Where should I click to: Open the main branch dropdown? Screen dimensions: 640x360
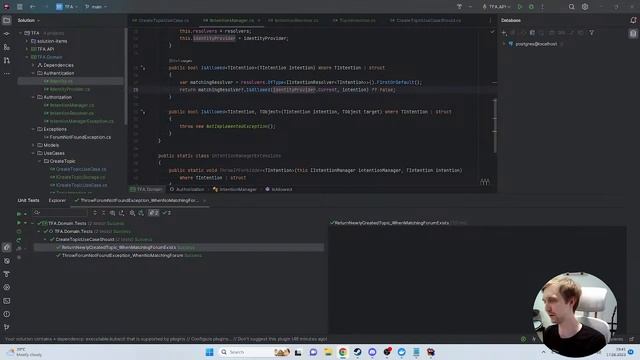(96, 7)
